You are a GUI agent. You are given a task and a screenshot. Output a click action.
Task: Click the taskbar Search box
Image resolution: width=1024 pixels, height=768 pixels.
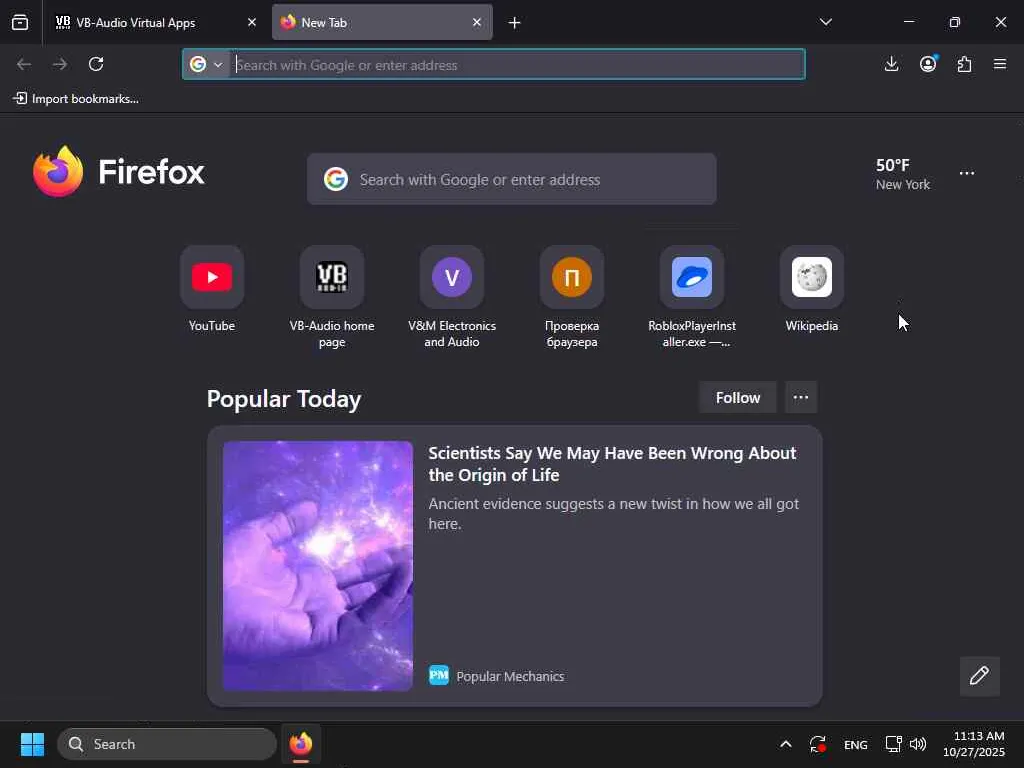(167, 744)
